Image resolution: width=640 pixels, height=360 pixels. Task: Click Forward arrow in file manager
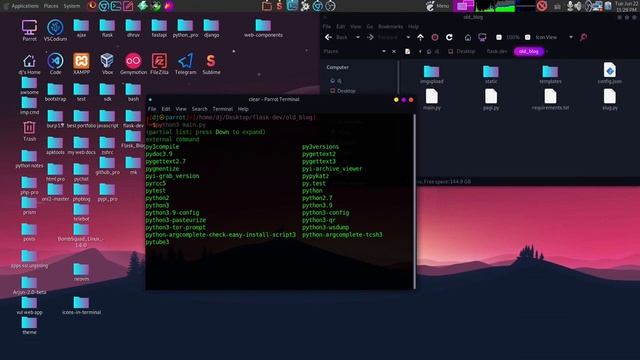[370, 37]
